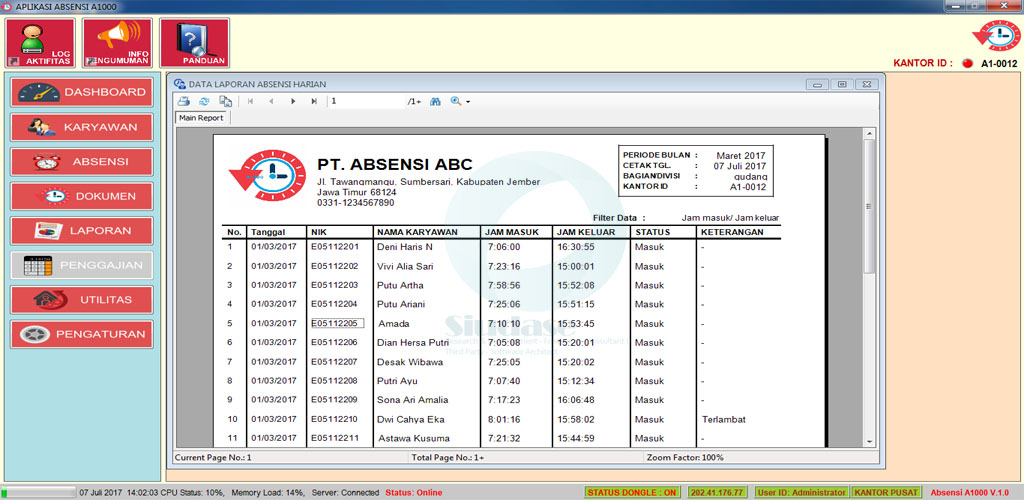This screenshot has height=500, width=1024.
Task: Open the Absensi sidebar button
Action: click(82, 162)
